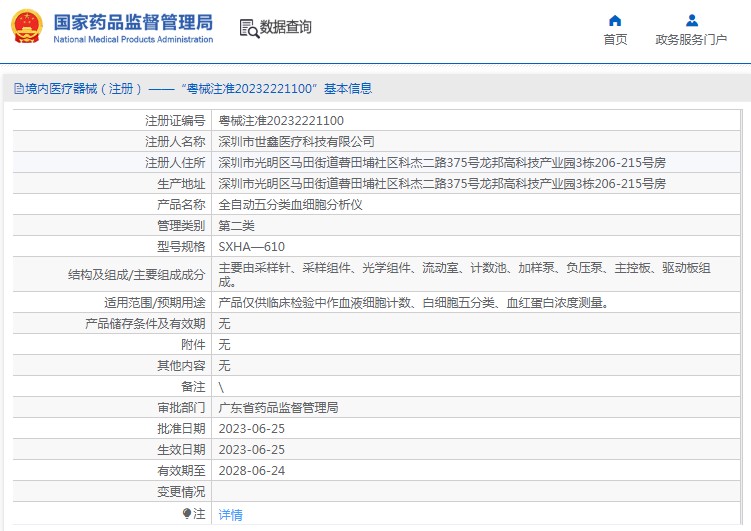
Task: Select 全自动五分类血细胞分析仪 product name
Action: tap(290, 205)
